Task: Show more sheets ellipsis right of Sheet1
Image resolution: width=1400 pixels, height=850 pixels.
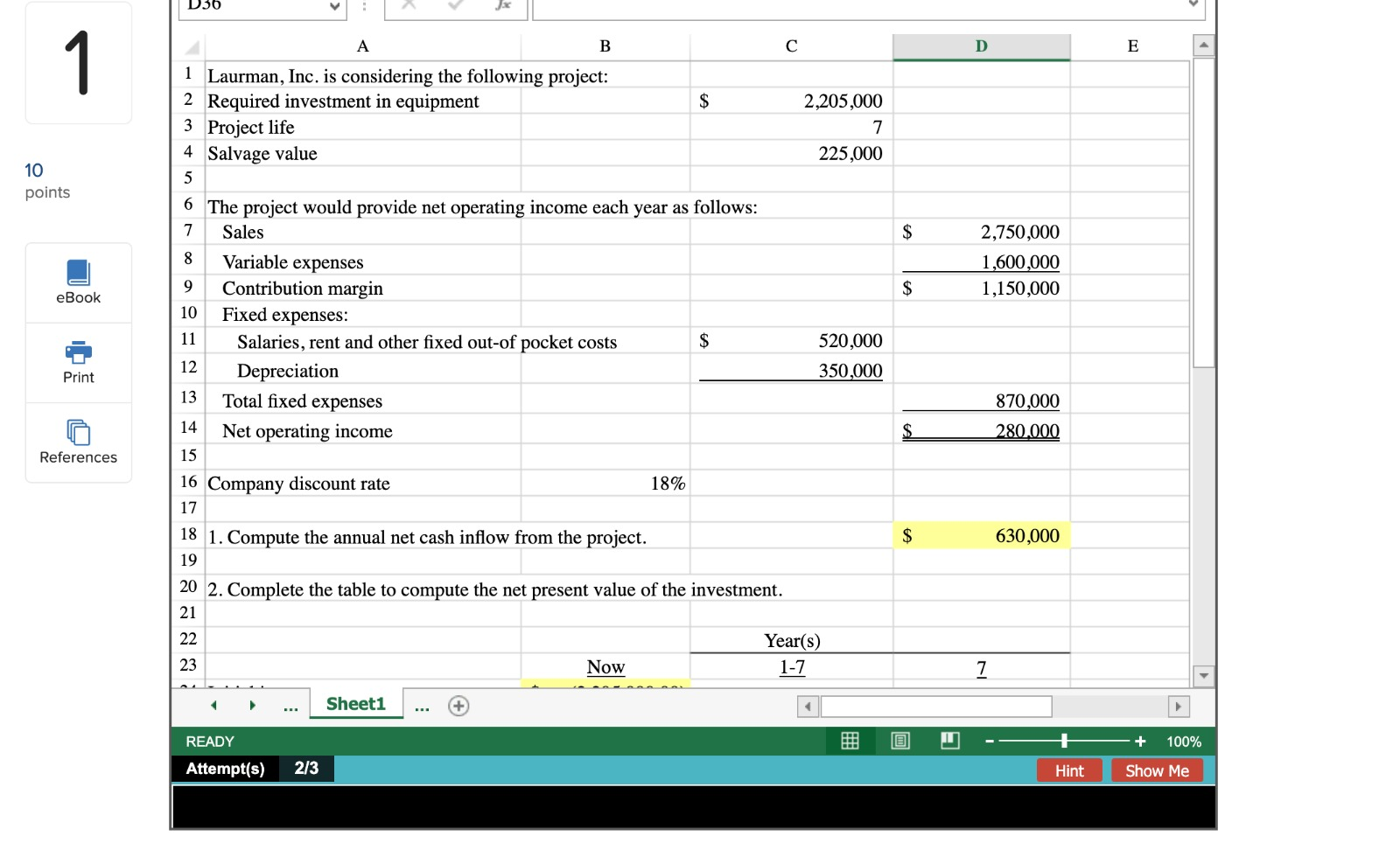Action: point(422,707)
